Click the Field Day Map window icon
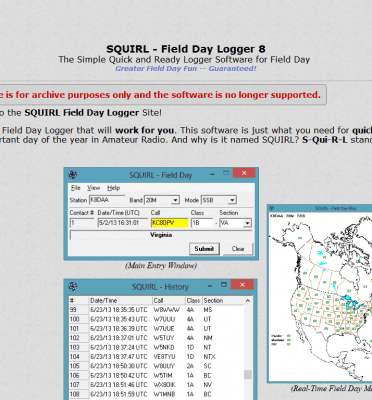This screenshot has width=372, height=400. click(x=272, y=208)
